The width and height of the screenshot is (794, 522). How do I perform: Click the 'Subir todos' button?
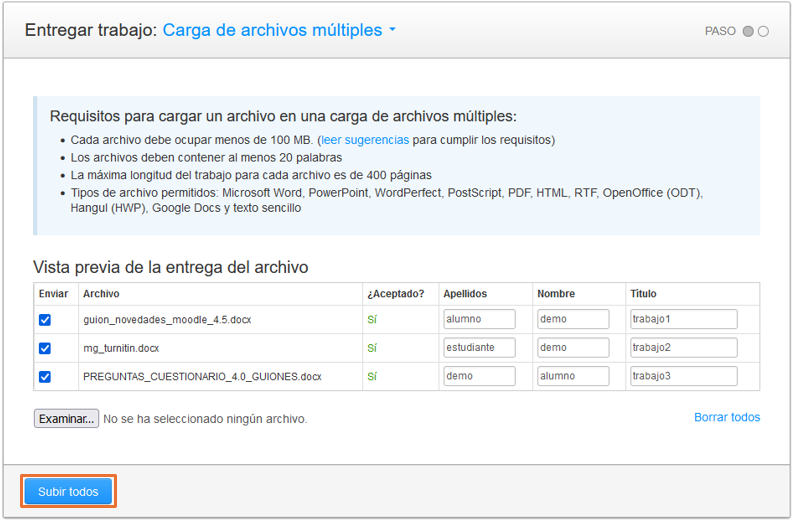[68, 492]
